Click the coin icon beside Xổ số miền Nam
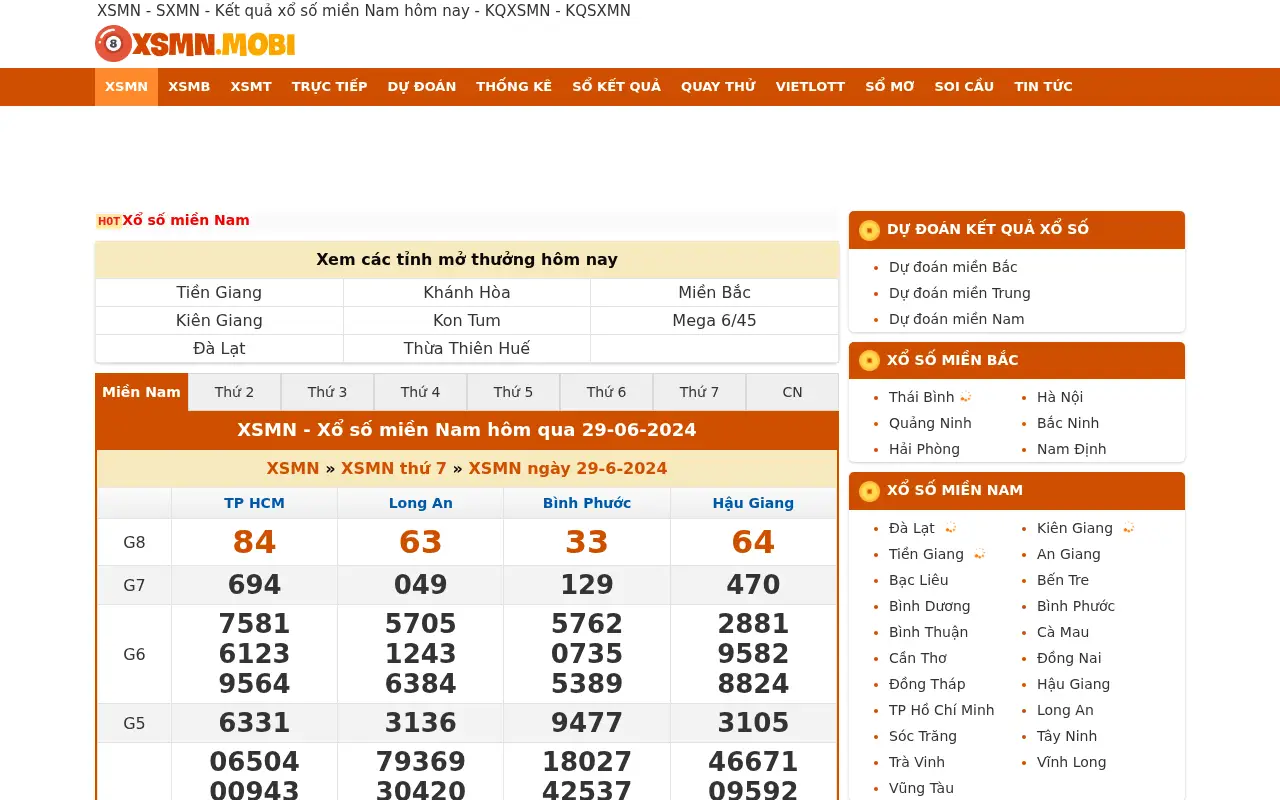The width and height of the screenshot is (1280, 800). tap(869, 491)
